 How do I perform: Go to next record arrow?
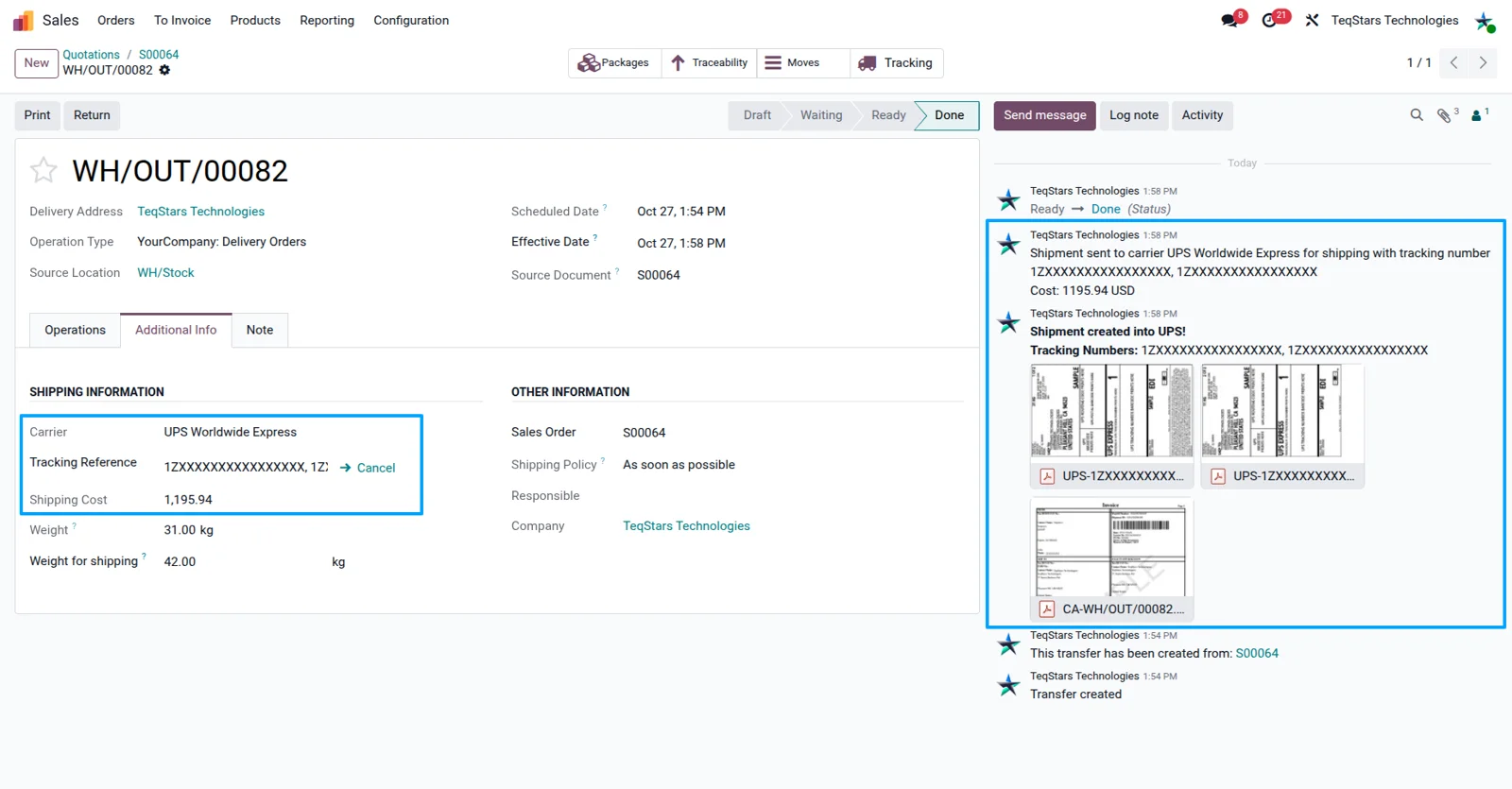click(1483, 62)
